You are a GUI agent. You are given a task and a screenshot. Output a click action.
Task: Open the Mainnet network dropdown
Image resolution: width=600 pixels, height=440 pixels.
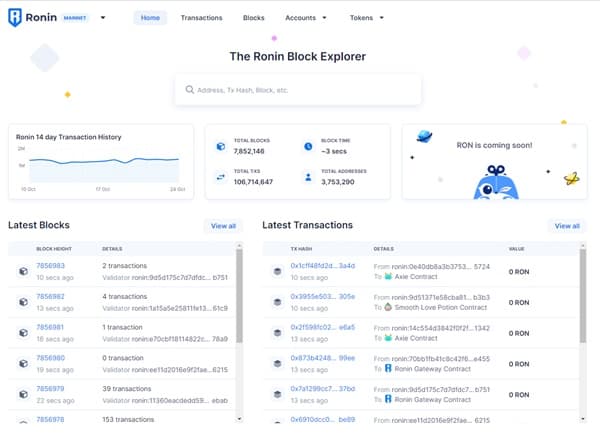tap(103, 18)
